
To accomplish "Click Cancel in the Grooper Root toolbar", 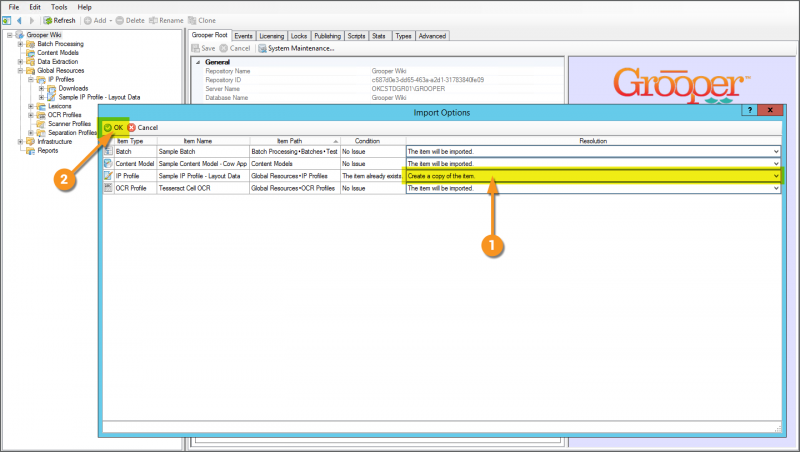I will [235, 48].
